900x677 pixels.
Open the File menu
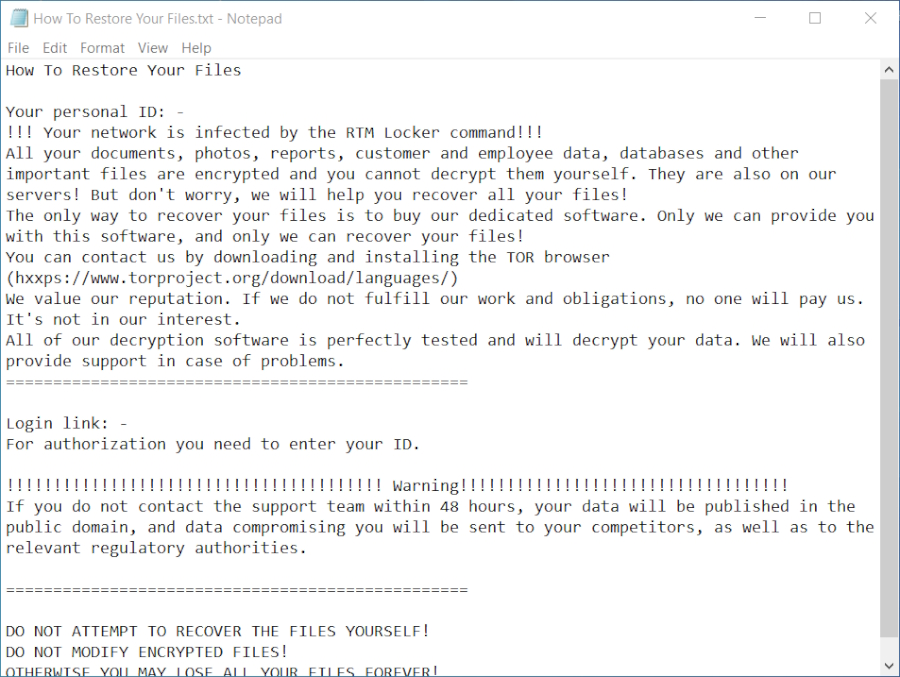(18, 48)
